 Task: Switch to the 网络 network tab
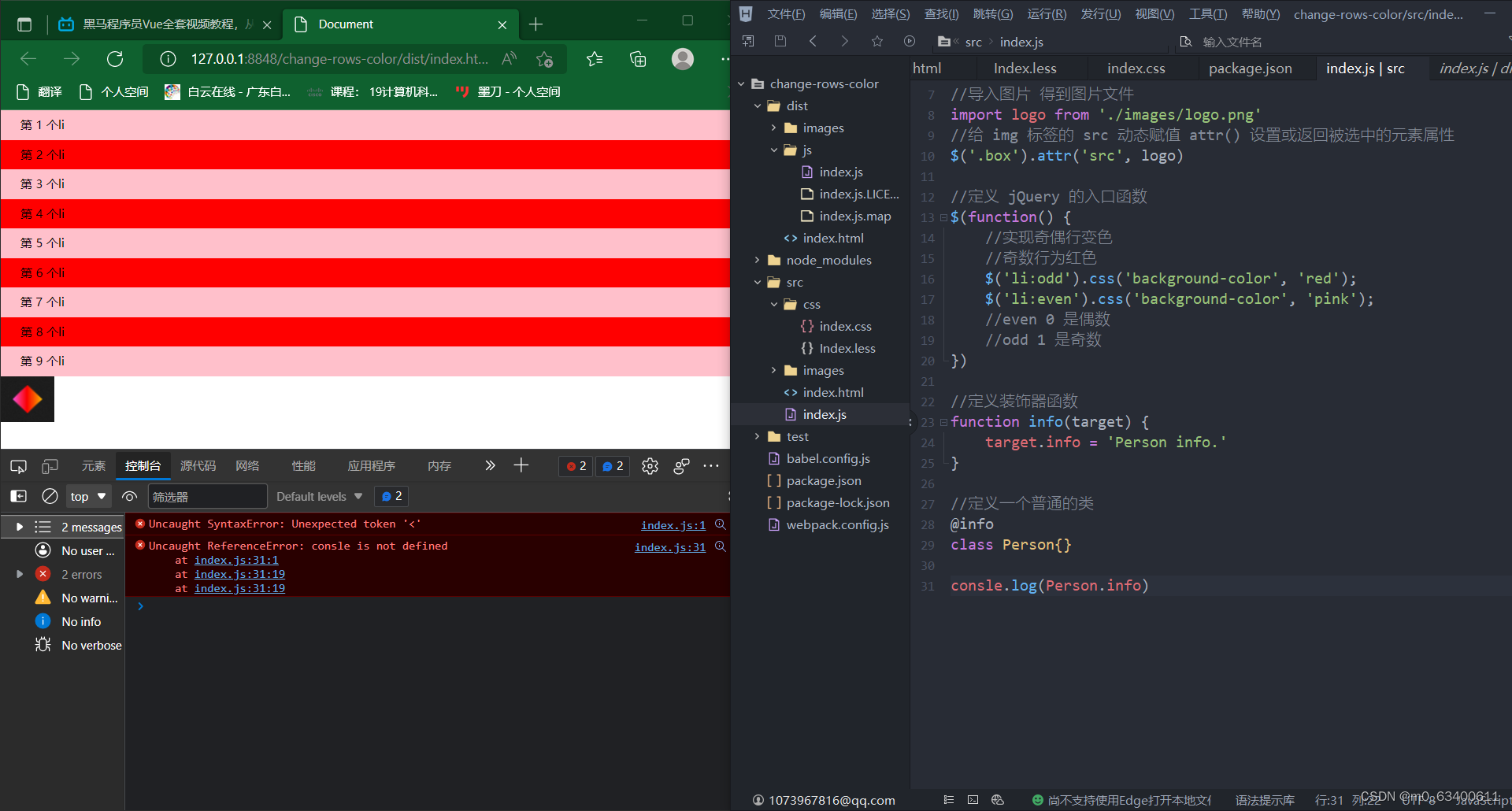coord(247,465)
